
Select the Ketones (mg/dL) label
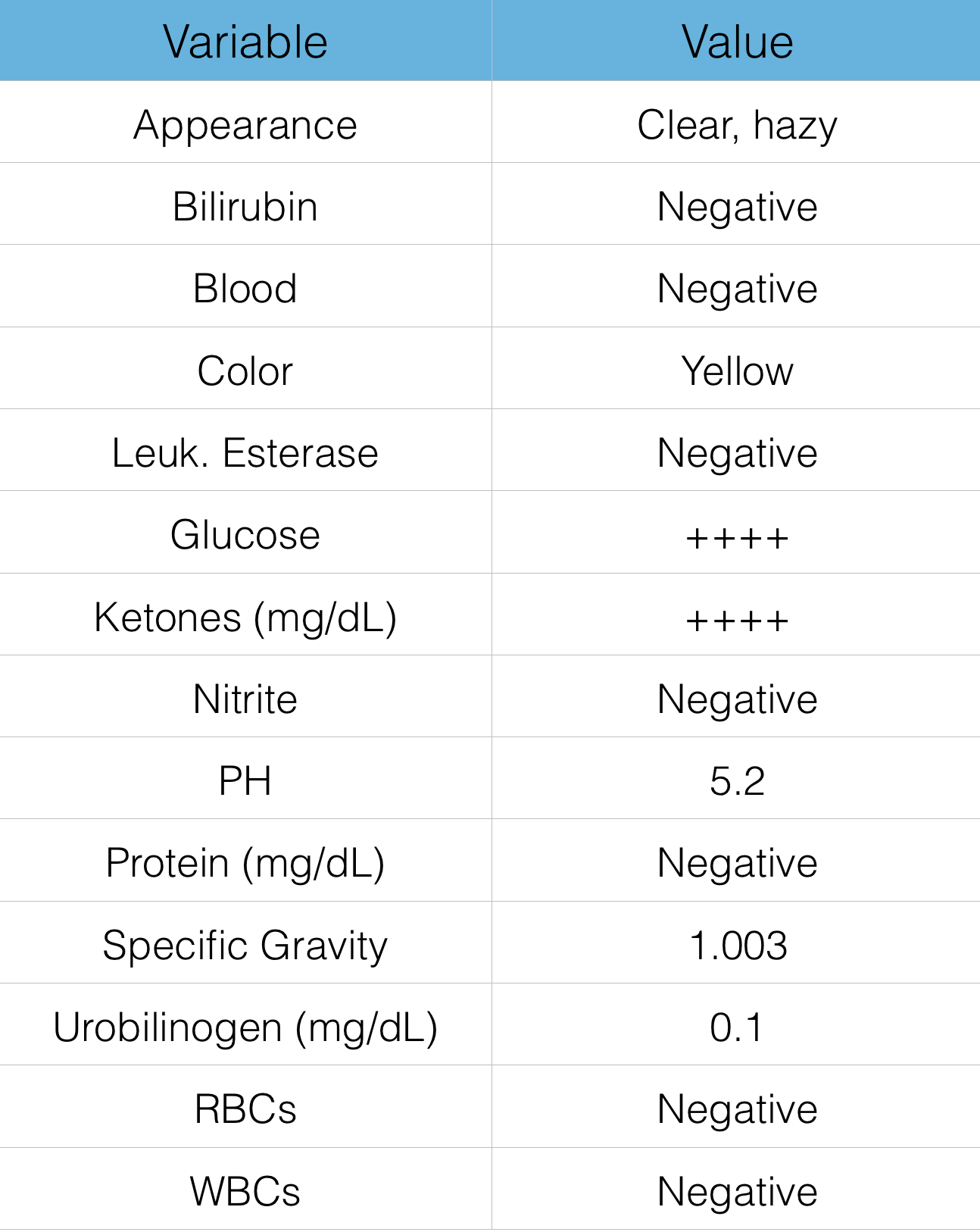coord(245,618)
